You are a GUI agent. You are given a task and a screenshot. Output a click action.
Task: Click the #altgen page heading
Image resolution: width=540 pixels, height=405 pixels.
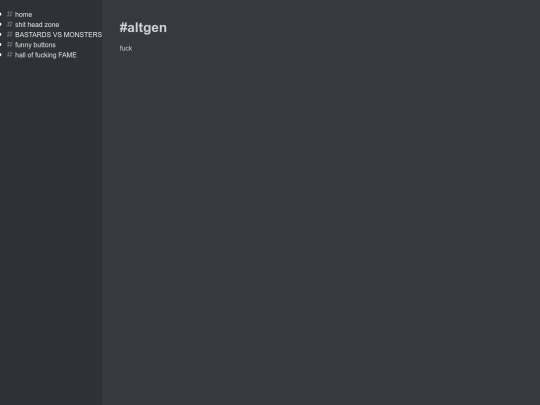143,28
